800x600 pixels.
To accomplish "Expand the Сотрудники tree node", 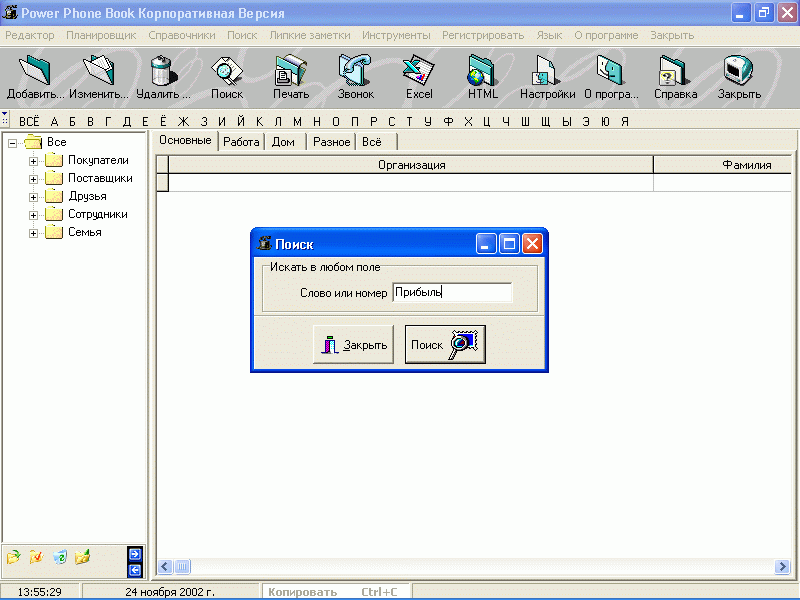I will pyautogui.click(x=33, y=215).
